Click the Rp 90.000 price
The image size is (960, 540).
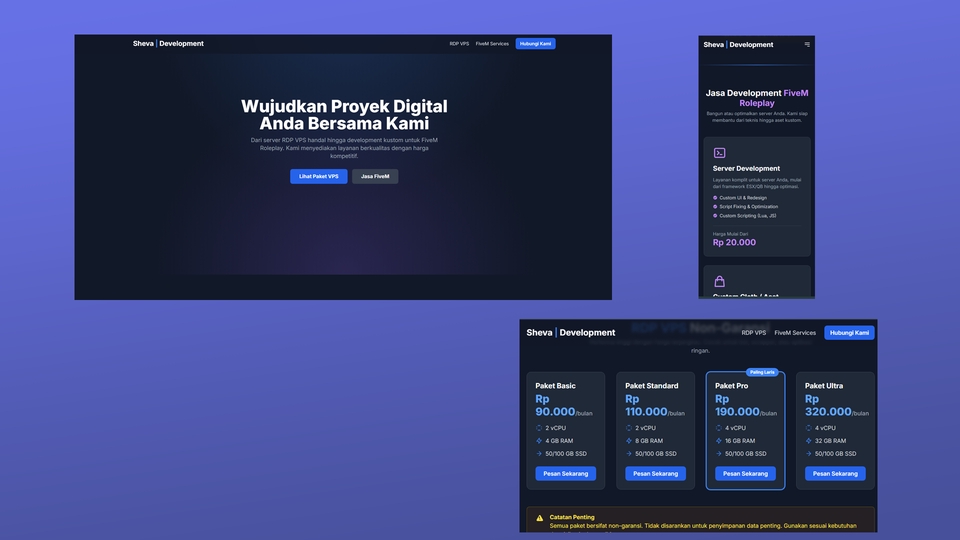coord(555,405)
